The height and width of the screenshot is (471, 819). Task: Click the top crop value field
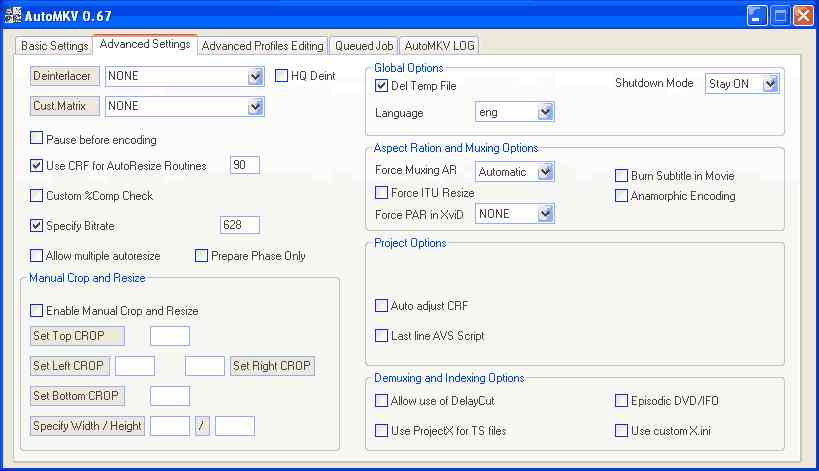pyautogui.click(x=170, y=336)
